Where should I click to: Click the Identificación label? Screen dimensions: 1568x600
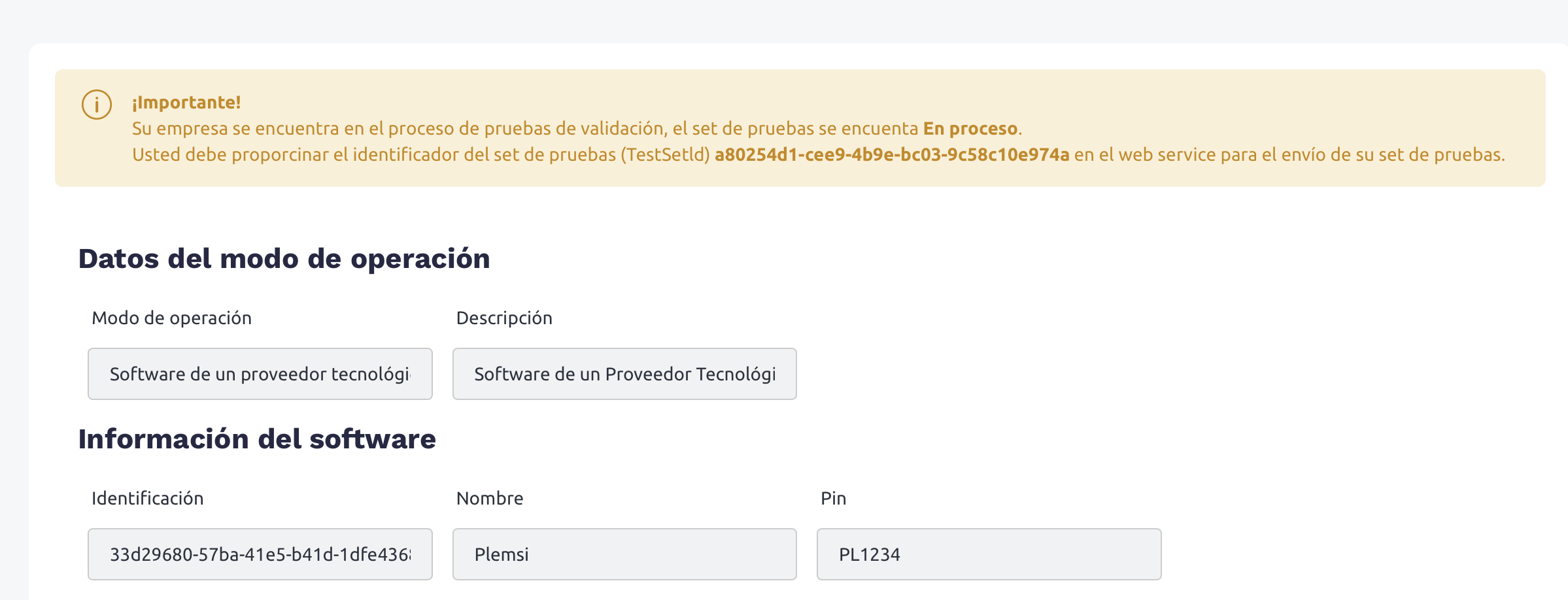click(147, 499)
